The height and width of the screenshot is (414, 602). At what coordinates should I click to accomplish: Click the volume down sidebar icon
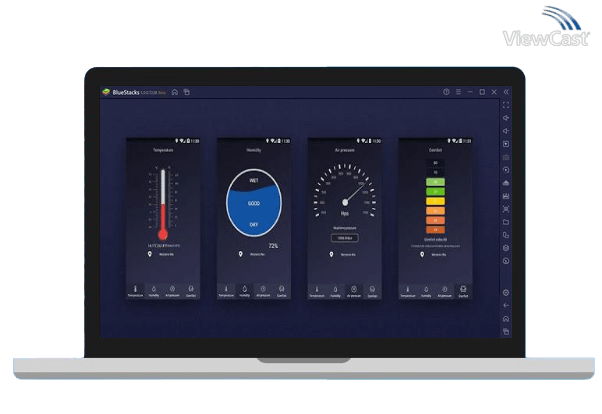(x=506, y=131)
